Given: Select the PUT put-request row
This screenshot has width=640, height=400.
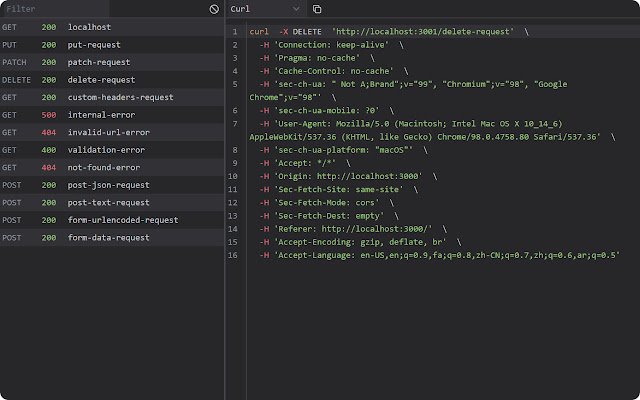Looking at the screenshot, I should (x=112, y=44).
